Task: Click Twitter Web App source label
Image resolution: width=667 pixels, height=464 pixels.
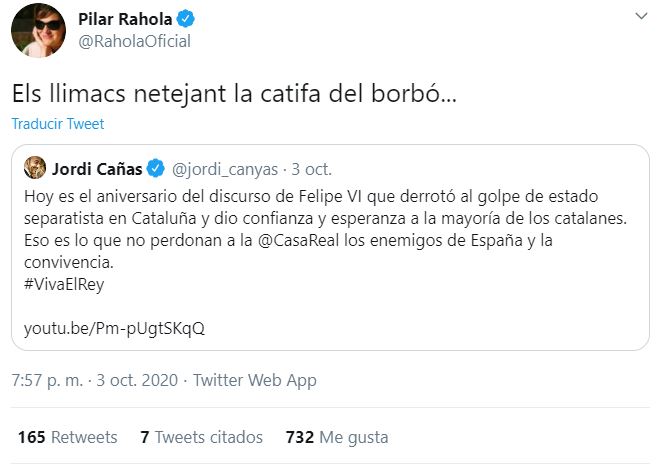Action: 255,380
